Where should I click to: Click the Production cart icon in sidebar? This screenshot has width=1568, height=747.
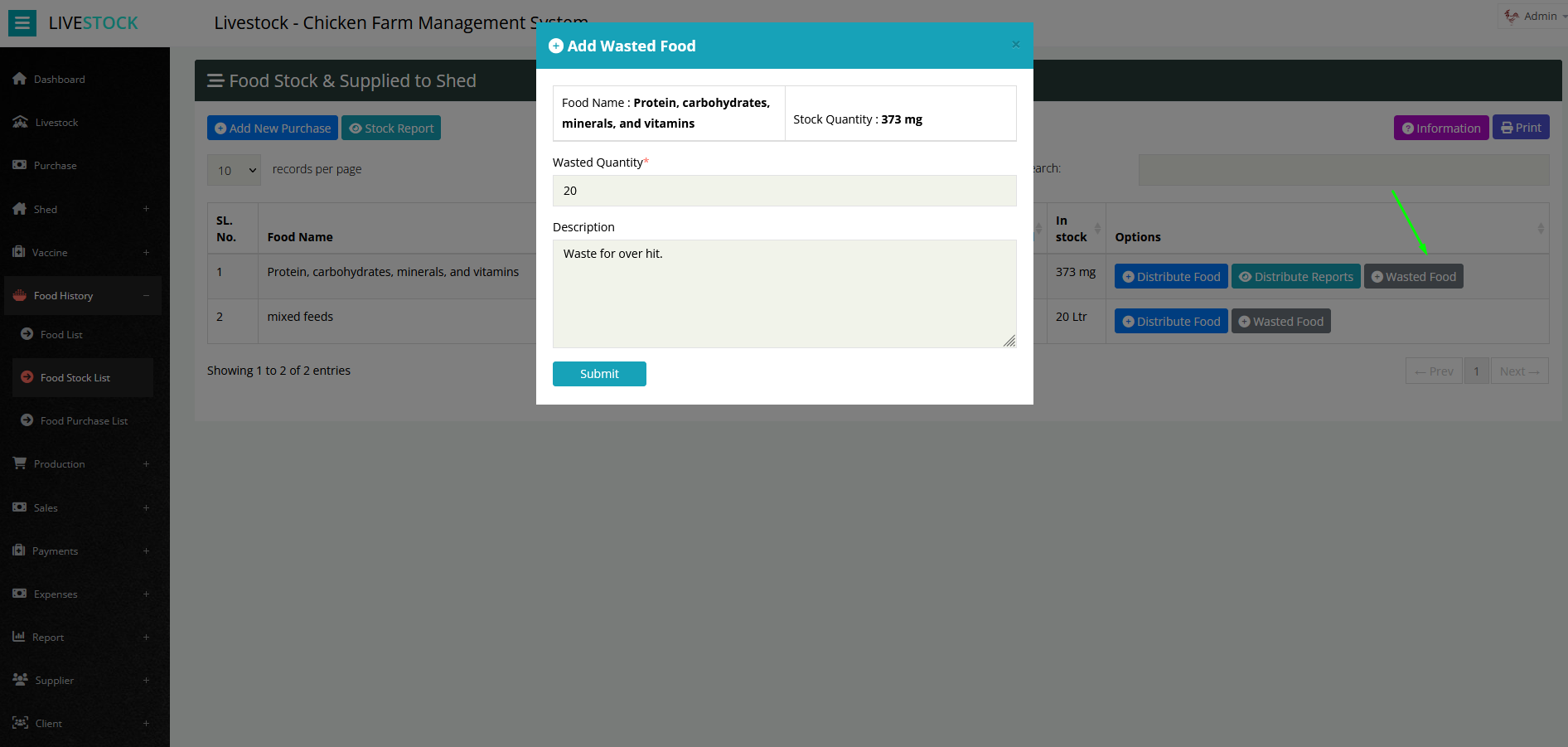20,463
